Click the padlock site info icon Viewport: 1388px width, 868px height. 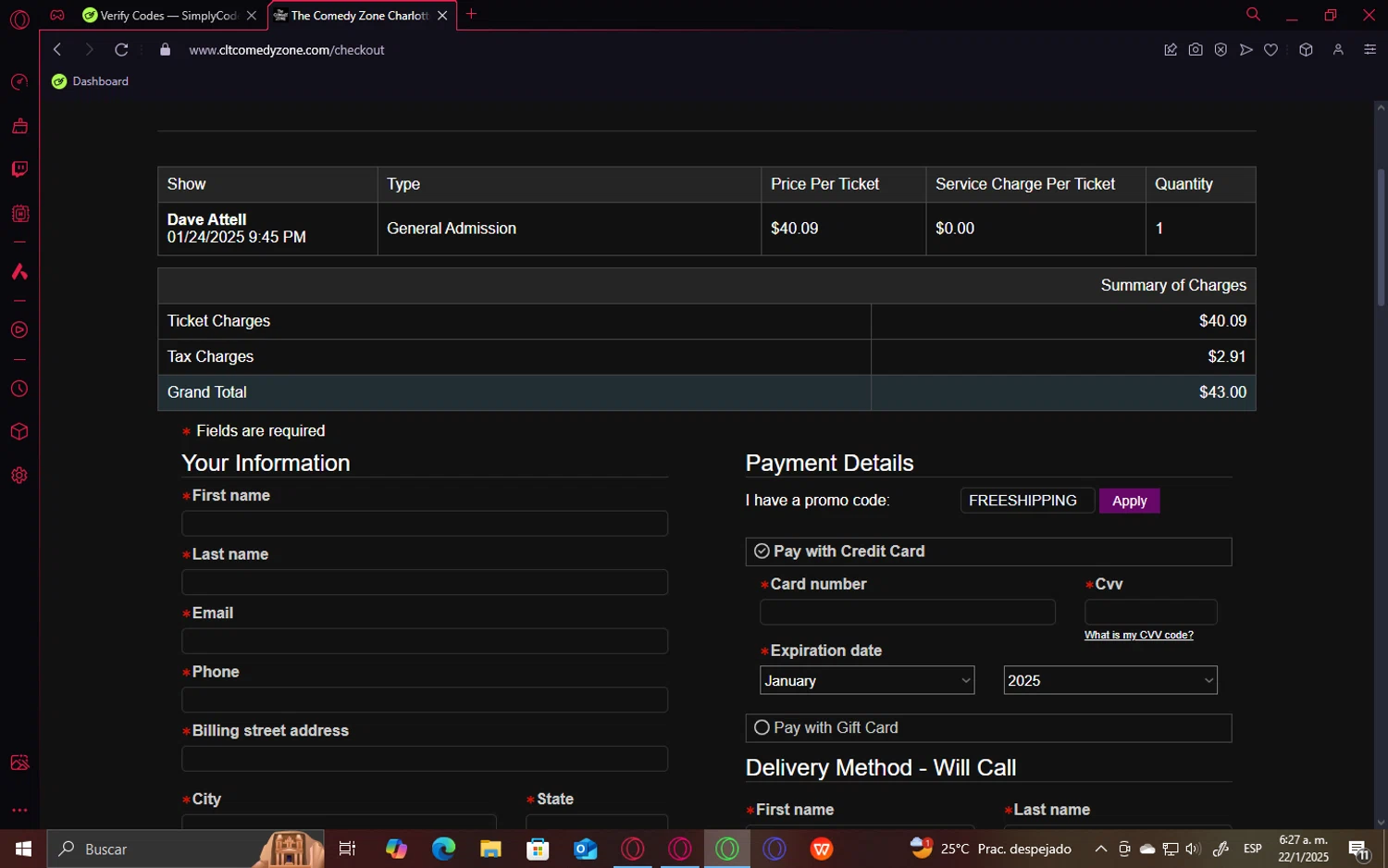point(166,50)
